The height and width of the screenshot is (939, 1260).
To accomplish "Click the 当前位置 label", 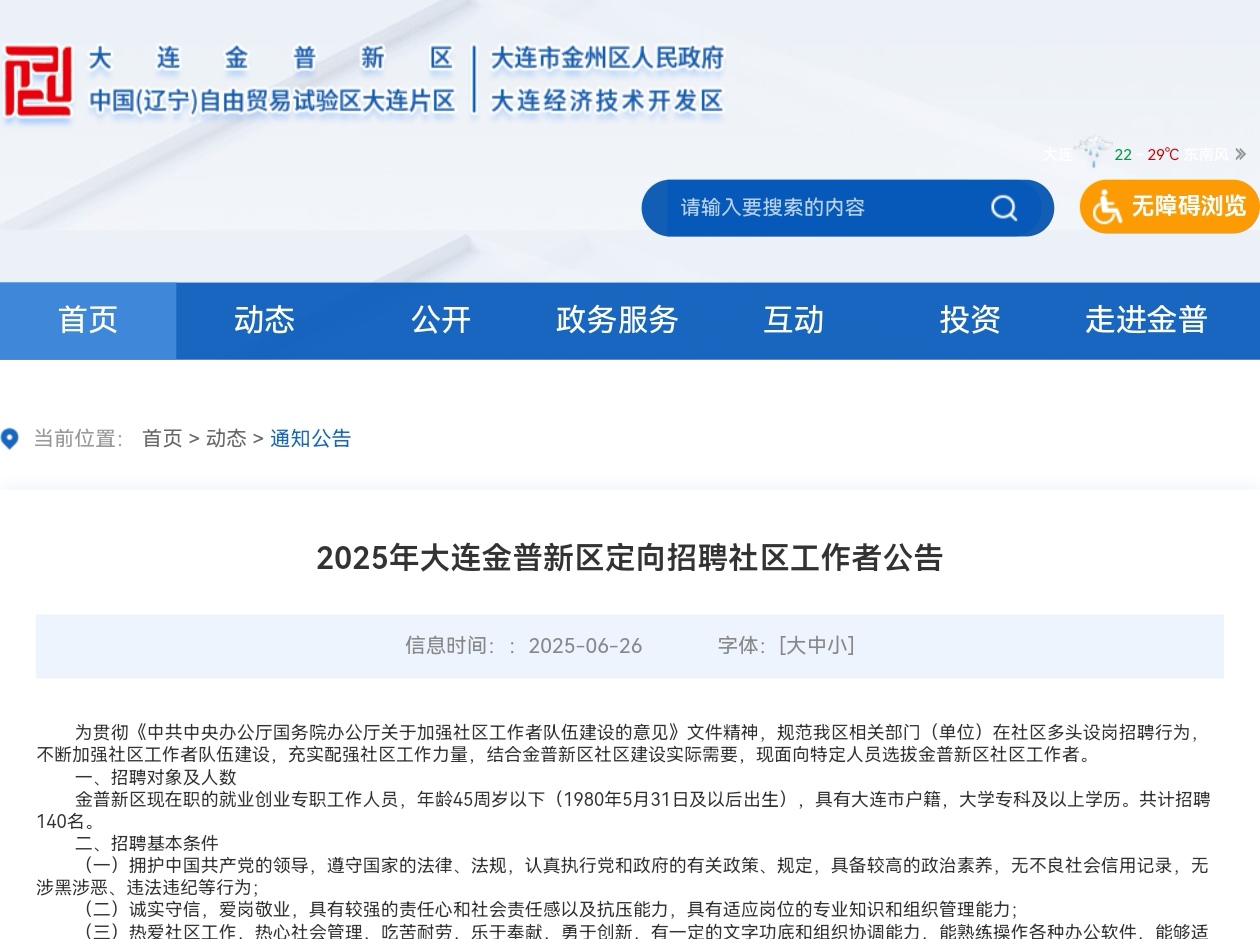I will click(78, 439).
